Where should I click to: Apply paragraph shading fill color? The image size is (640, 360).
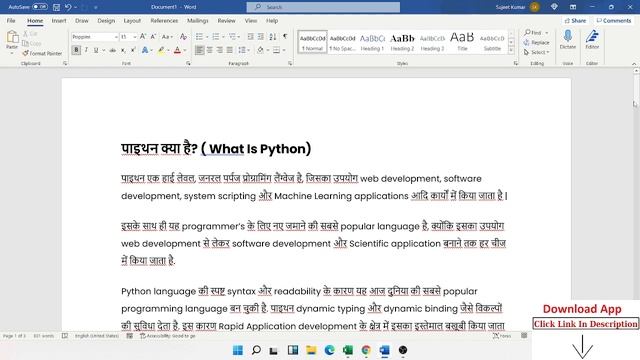[x=260, y=50]
